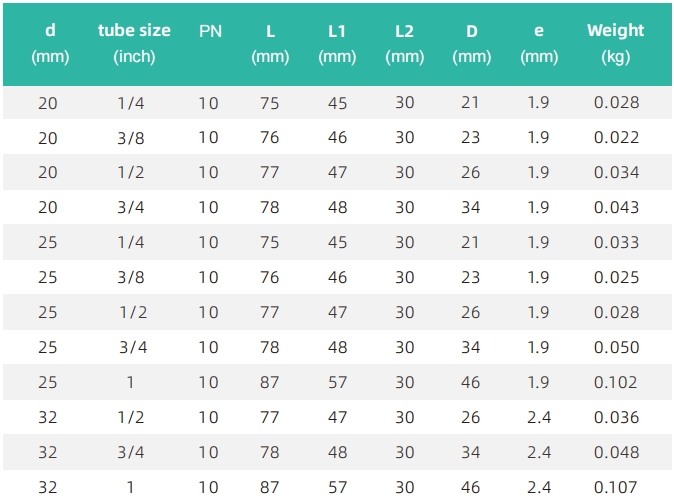Click the 'L2 (mm)' column header
The height and width of the screenshot is (503, 674).
click(x=404, y=43)
